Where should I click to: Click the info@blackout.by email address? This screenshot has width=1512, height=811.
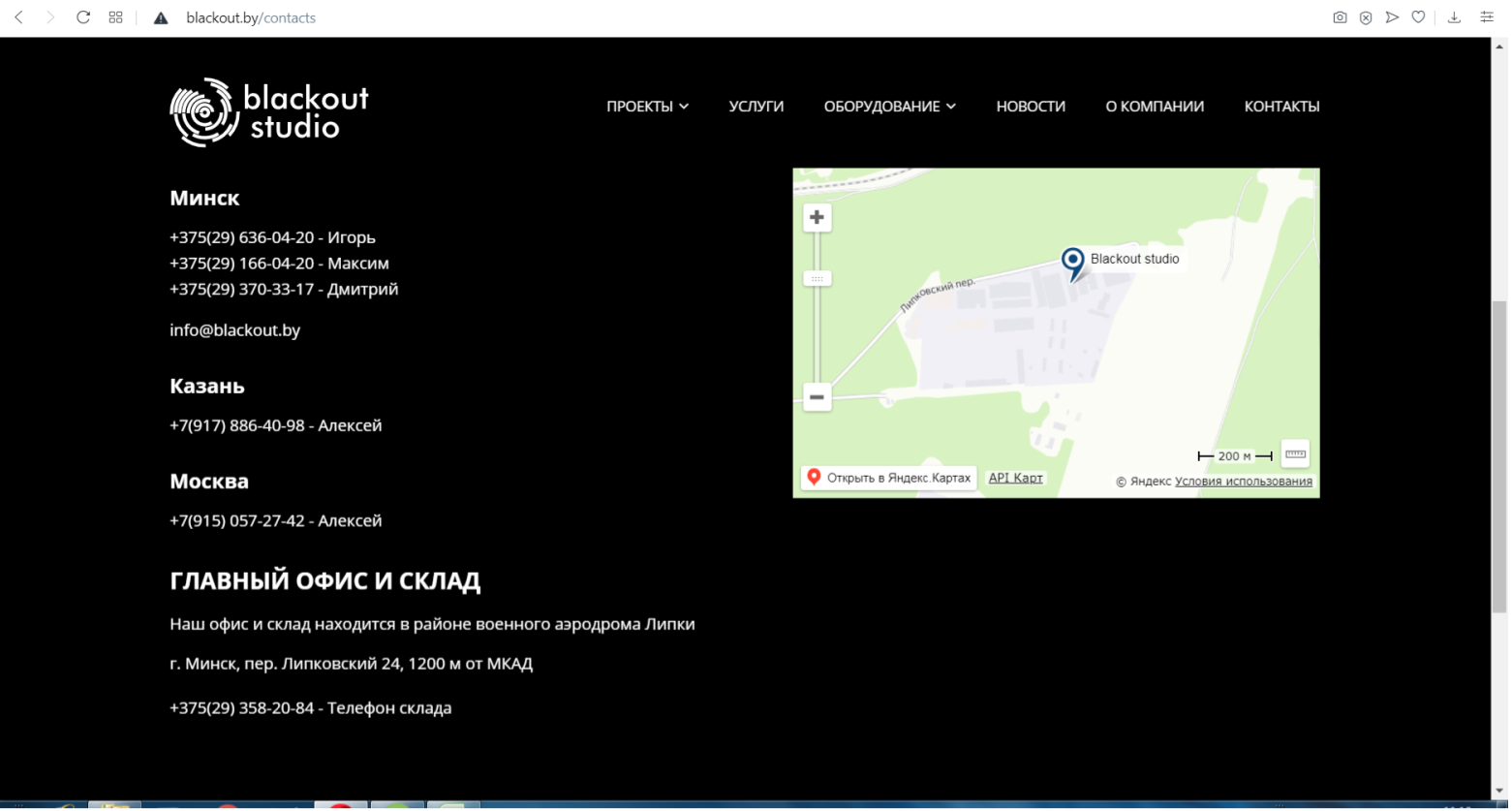pyautogui.click(x=235, y=330)
